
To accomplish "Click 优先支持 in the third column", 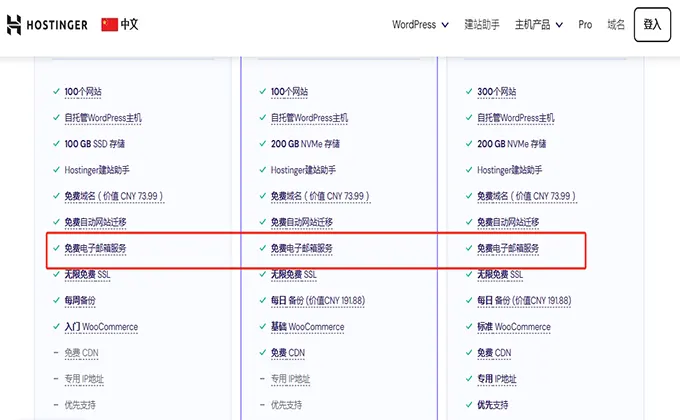I will coord(492,405).
